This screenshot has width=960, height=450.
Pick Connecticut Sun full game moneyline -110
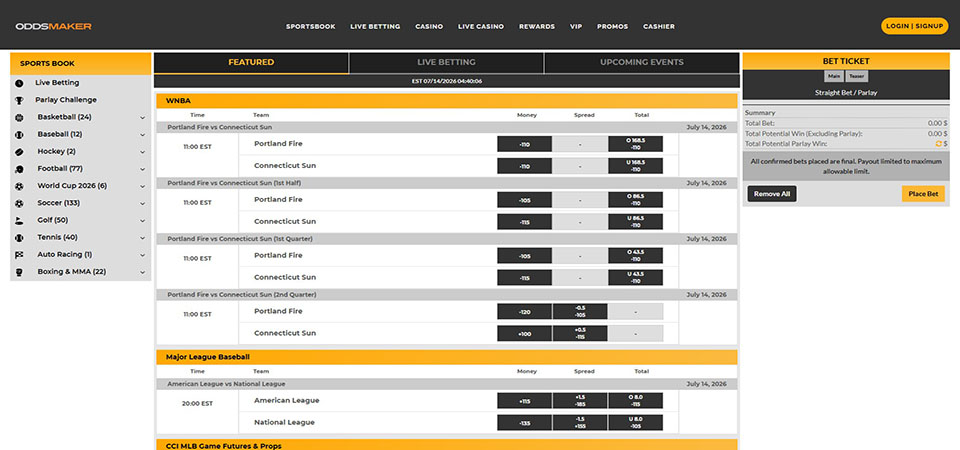tap(525, 166)
